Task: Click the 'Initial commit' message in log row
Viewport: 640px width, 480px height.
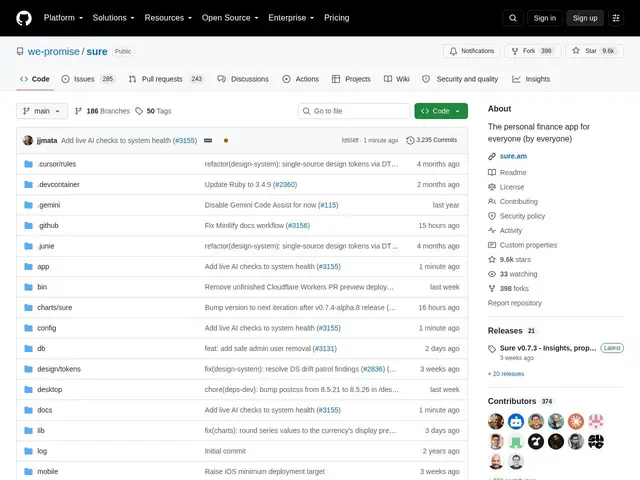Action: pos(225,451)
